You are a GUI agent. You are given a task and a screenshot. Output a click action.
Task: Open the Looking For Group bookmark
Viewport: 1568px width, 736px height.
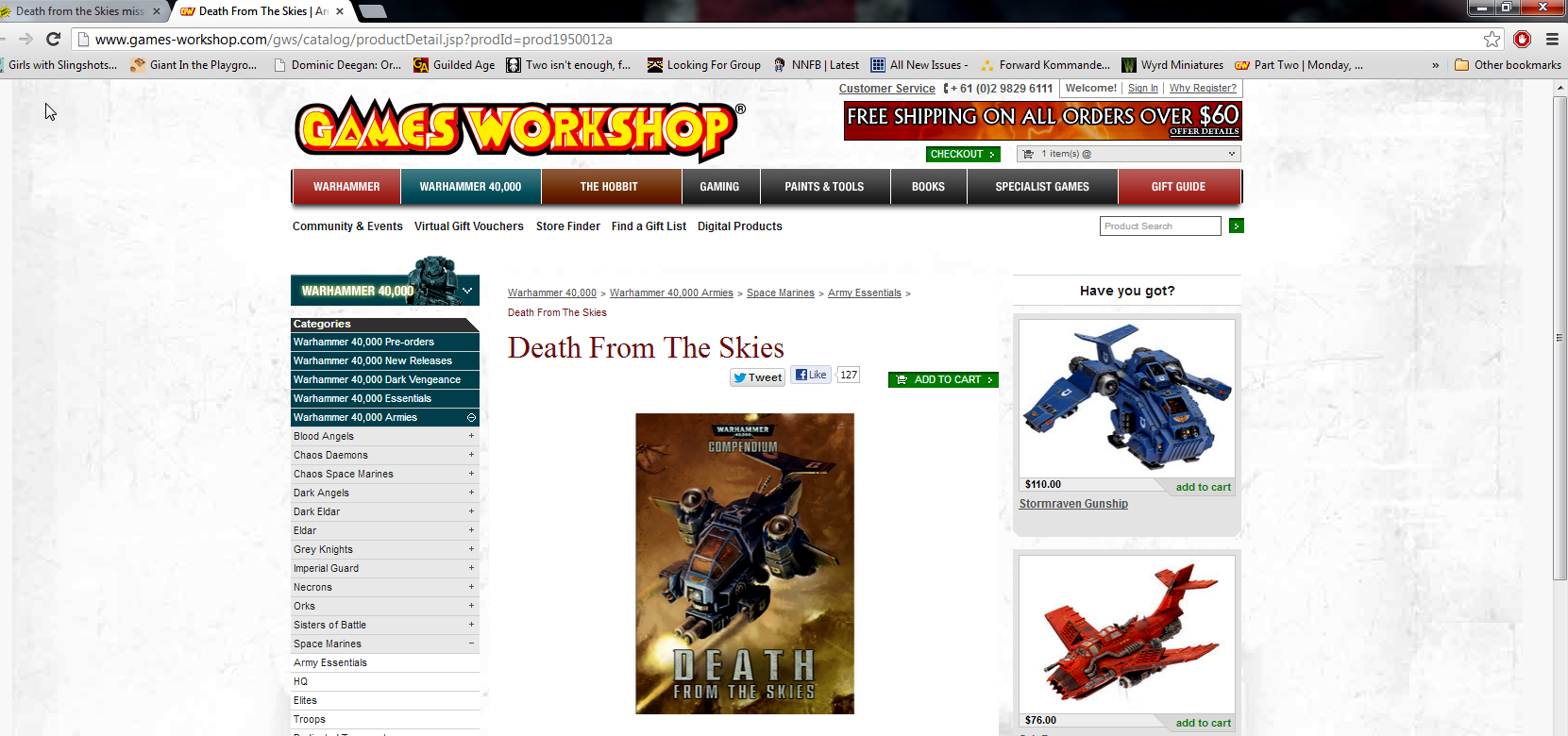(x=703, y=65)
